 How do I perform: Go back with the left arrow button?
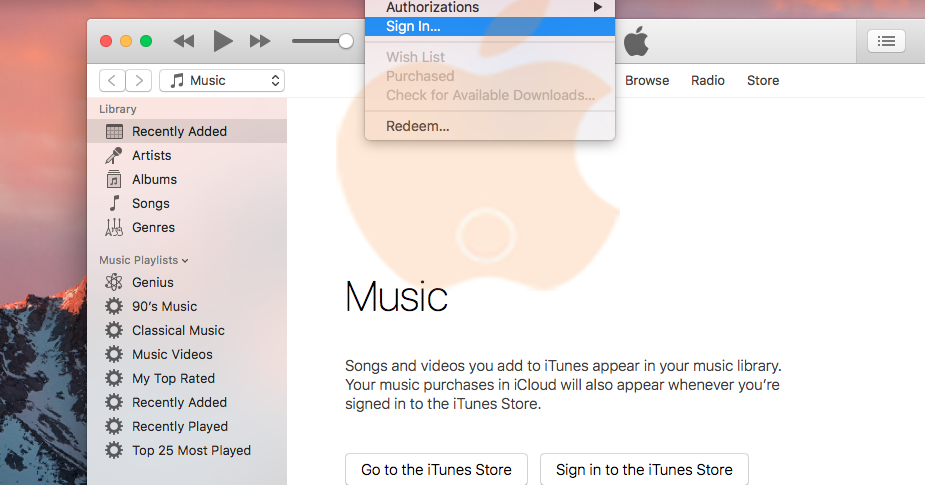[x=112, y=80]
